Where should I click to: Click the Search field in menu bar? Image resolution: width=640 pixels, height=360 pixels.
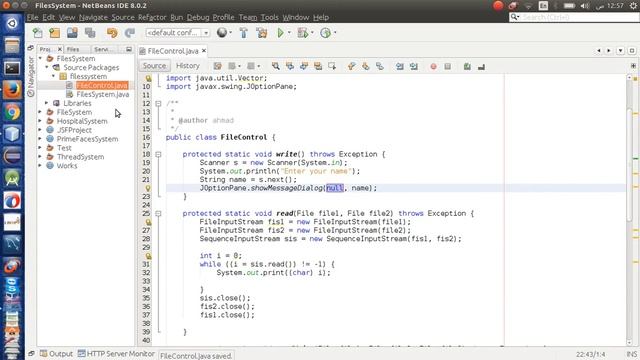(x=575, y=17)
